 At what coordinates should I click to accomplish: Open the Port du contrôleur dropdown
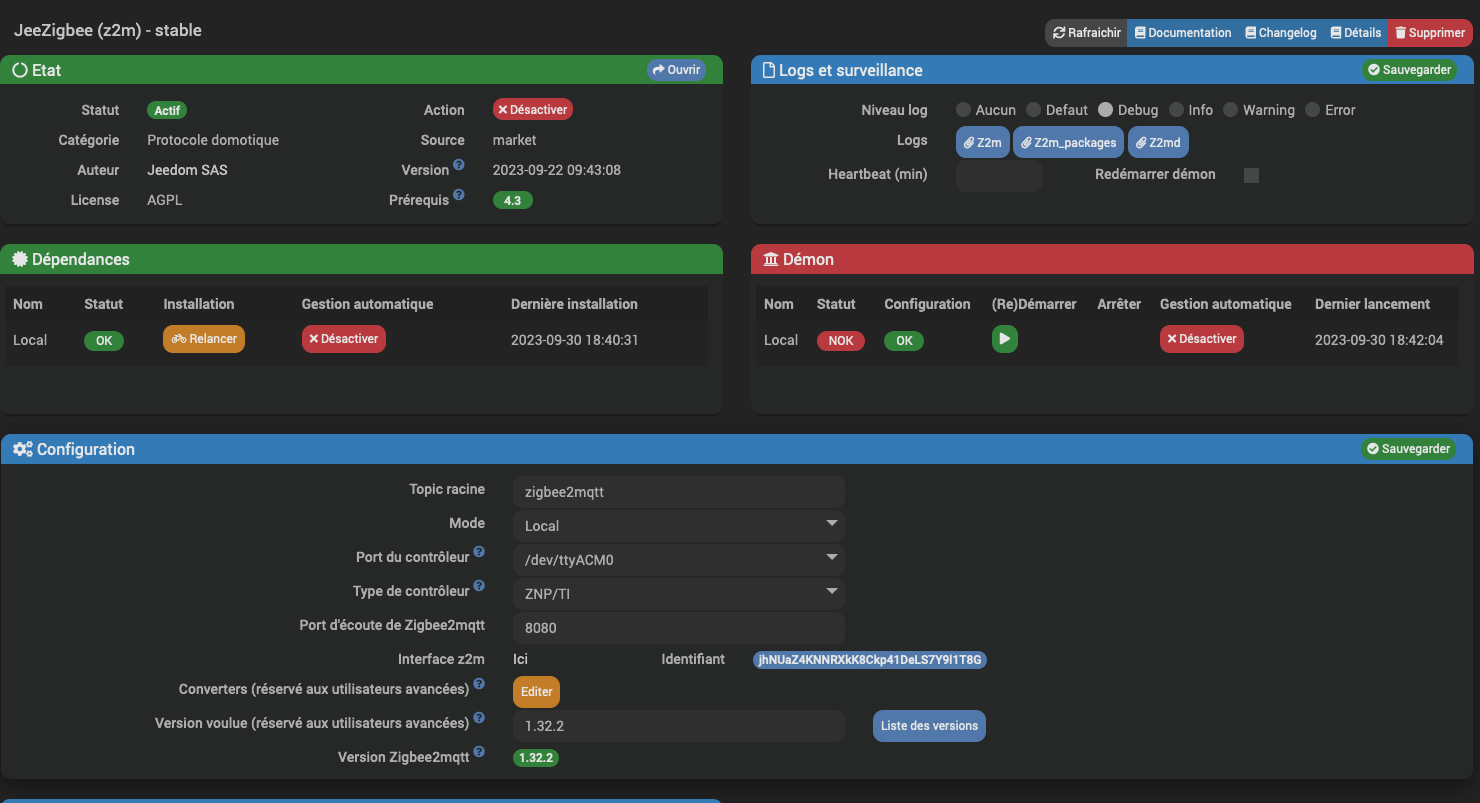tap(679, 559)
